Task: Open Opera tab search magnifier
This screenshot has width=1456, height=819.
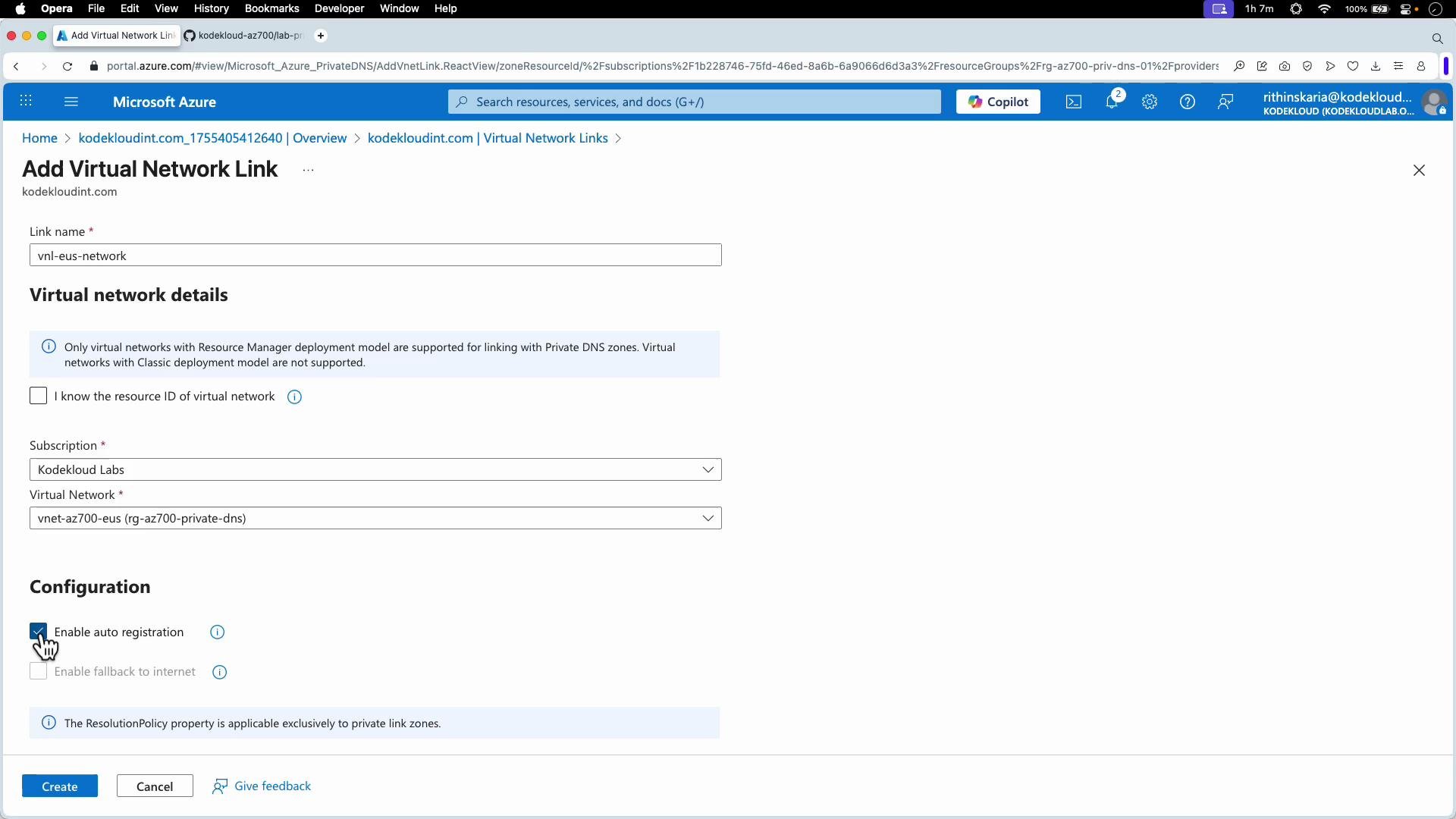Action: tap(1437, 38)
